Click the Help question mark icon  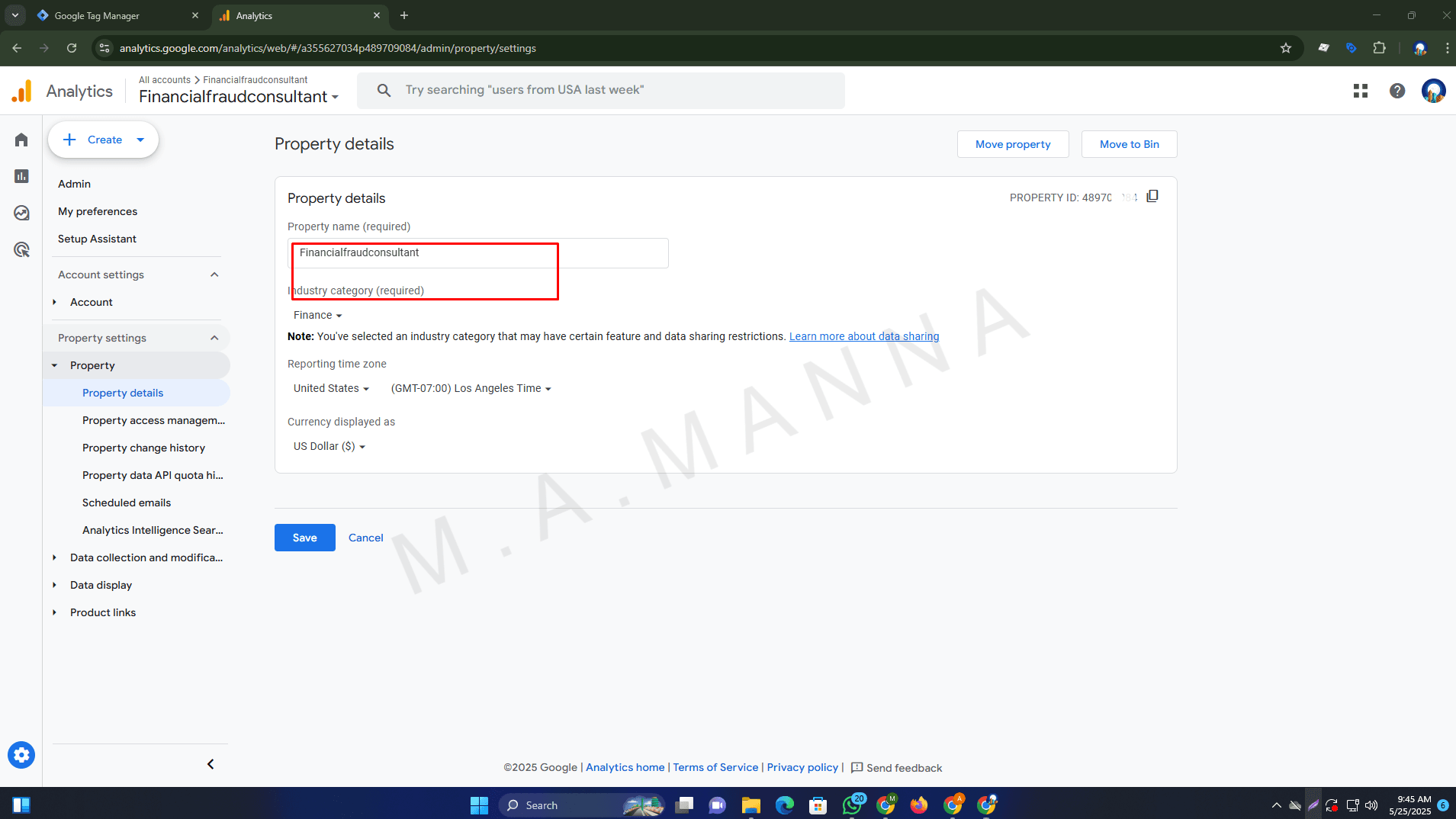coord(1397,91)
